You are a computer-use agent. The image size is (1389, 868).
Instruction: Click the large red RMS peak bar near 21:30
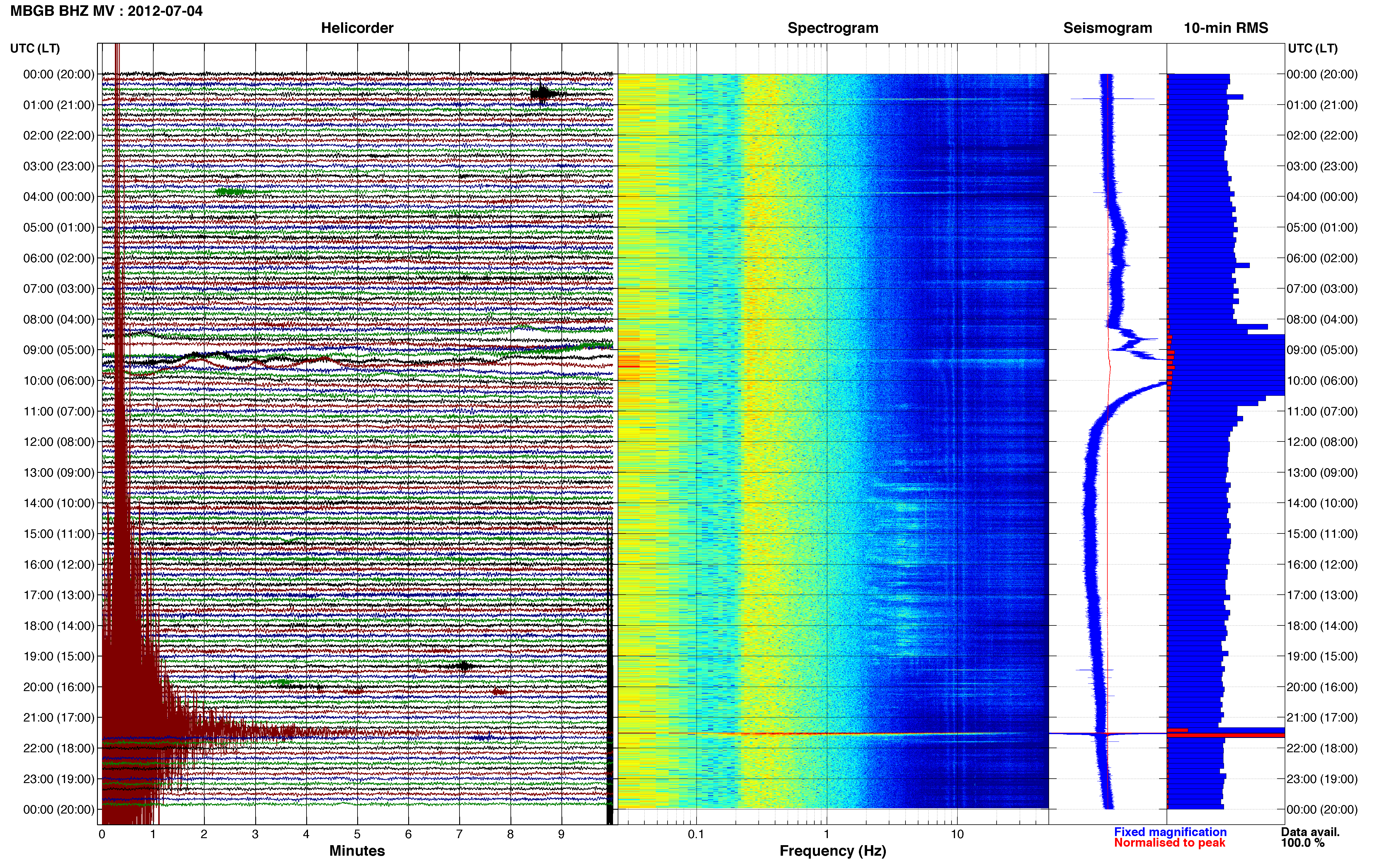coord(1226,735)
